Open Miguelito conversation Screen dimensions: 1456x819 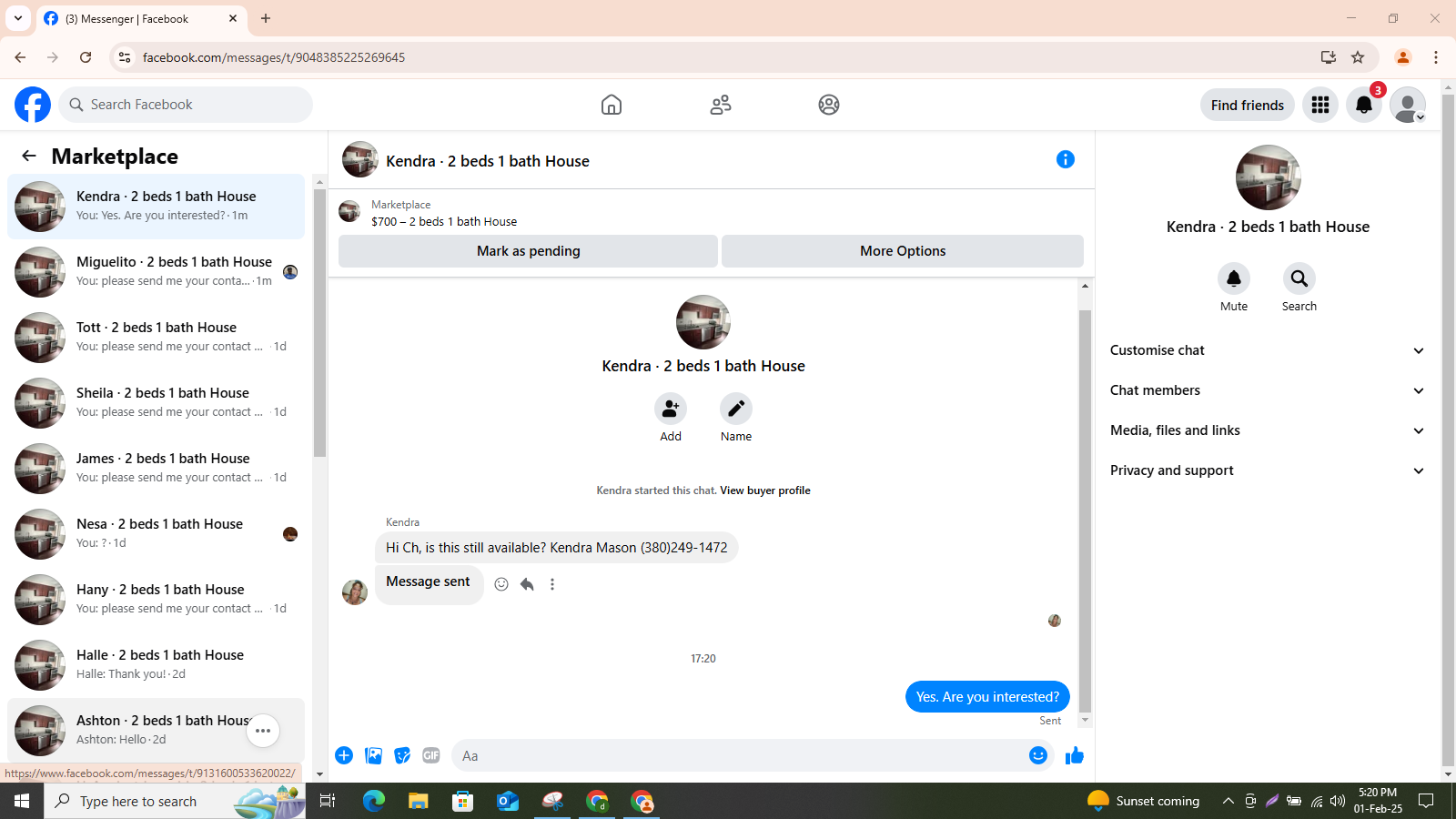pyautogui.click(x=156, y=272)
